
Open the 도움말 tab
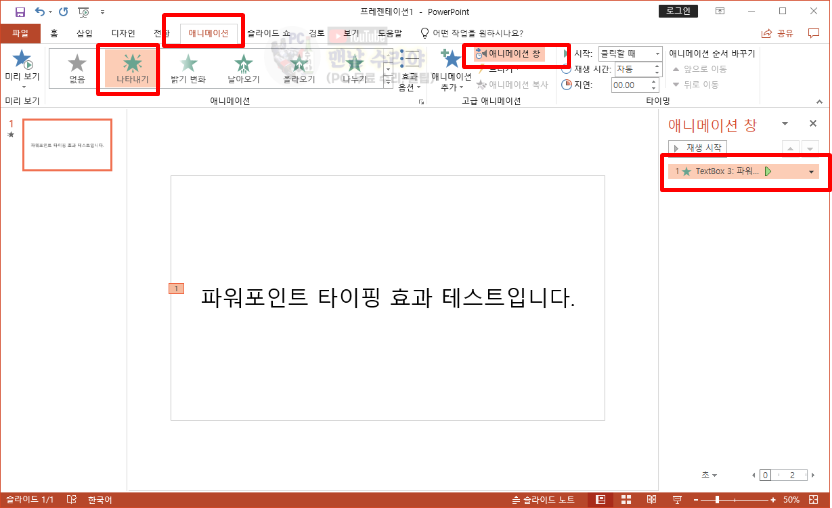[x=390, y=33]
